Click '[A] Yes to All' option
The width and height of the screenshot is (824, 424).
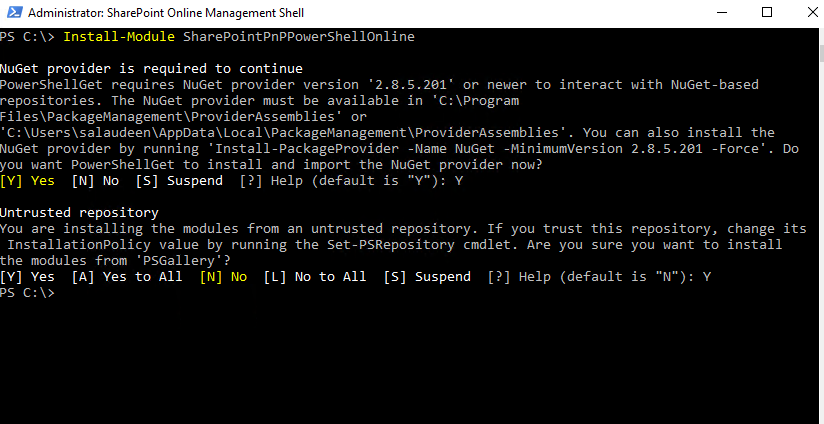point(127,277)
